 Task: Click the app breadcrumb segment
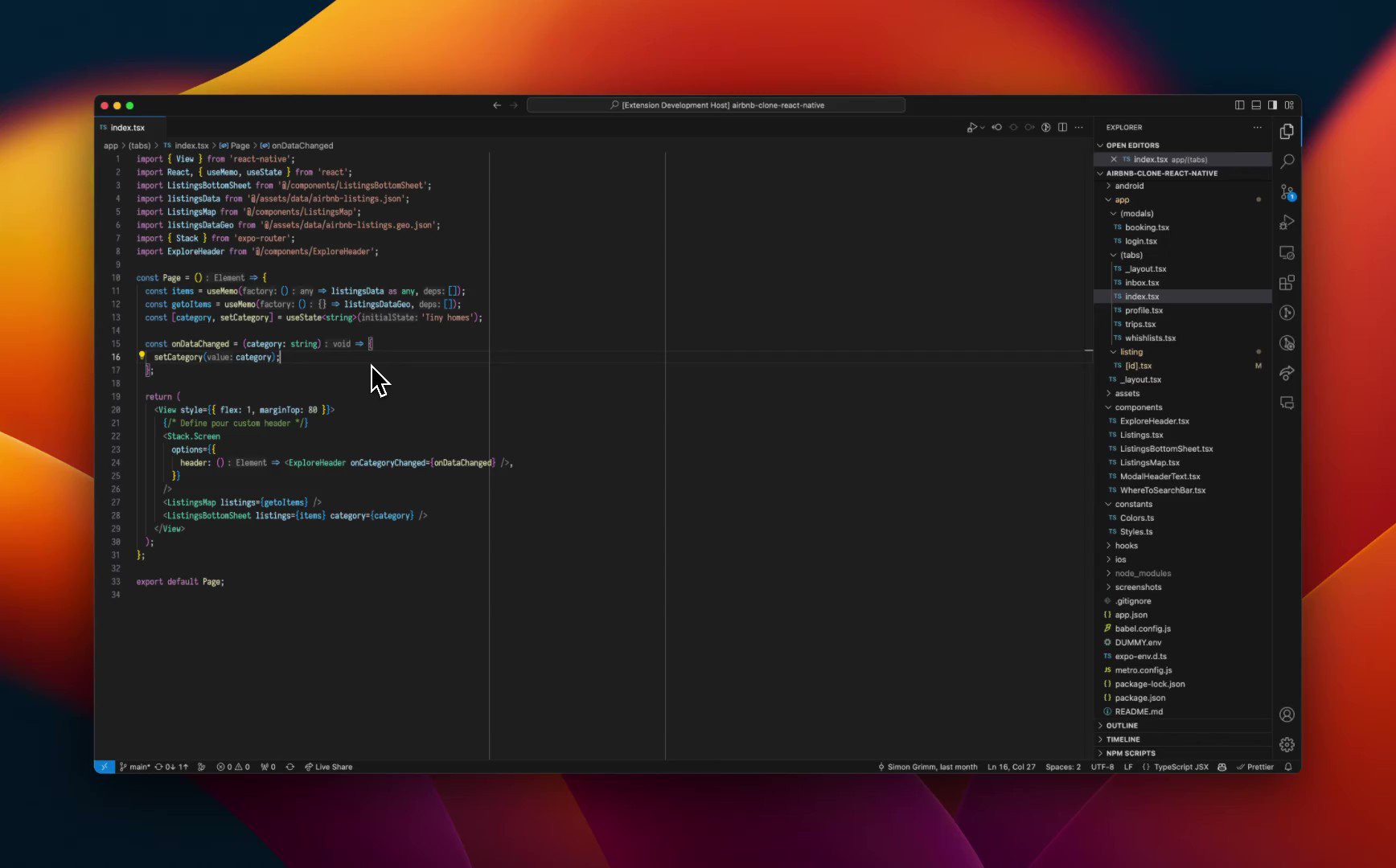(x=111, y=145)
